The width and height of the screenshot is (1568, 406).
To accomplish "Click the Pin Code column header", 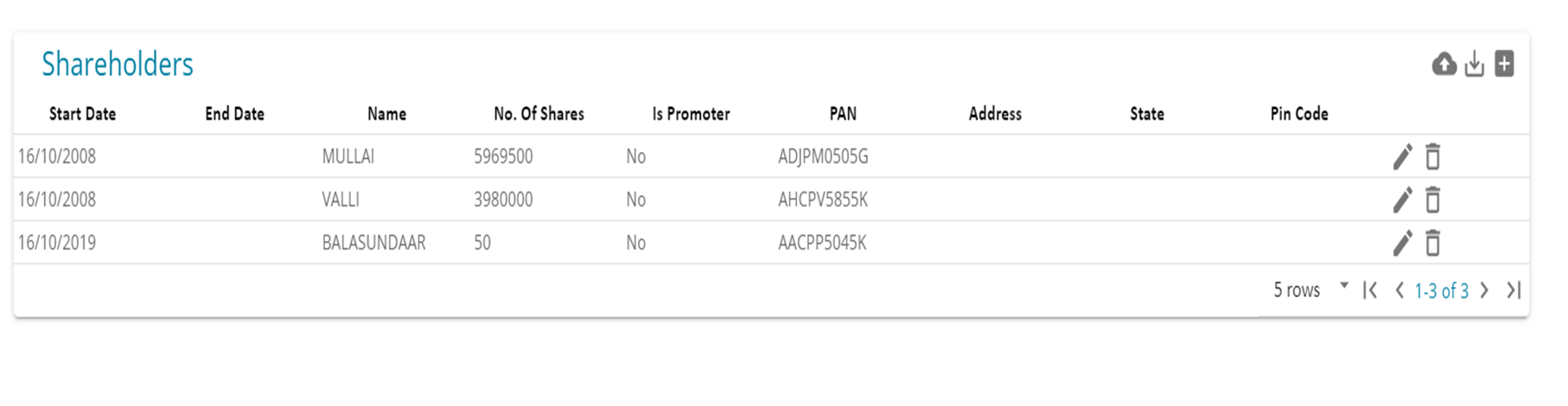I will pyautogui.click(x=1298, y=114).
